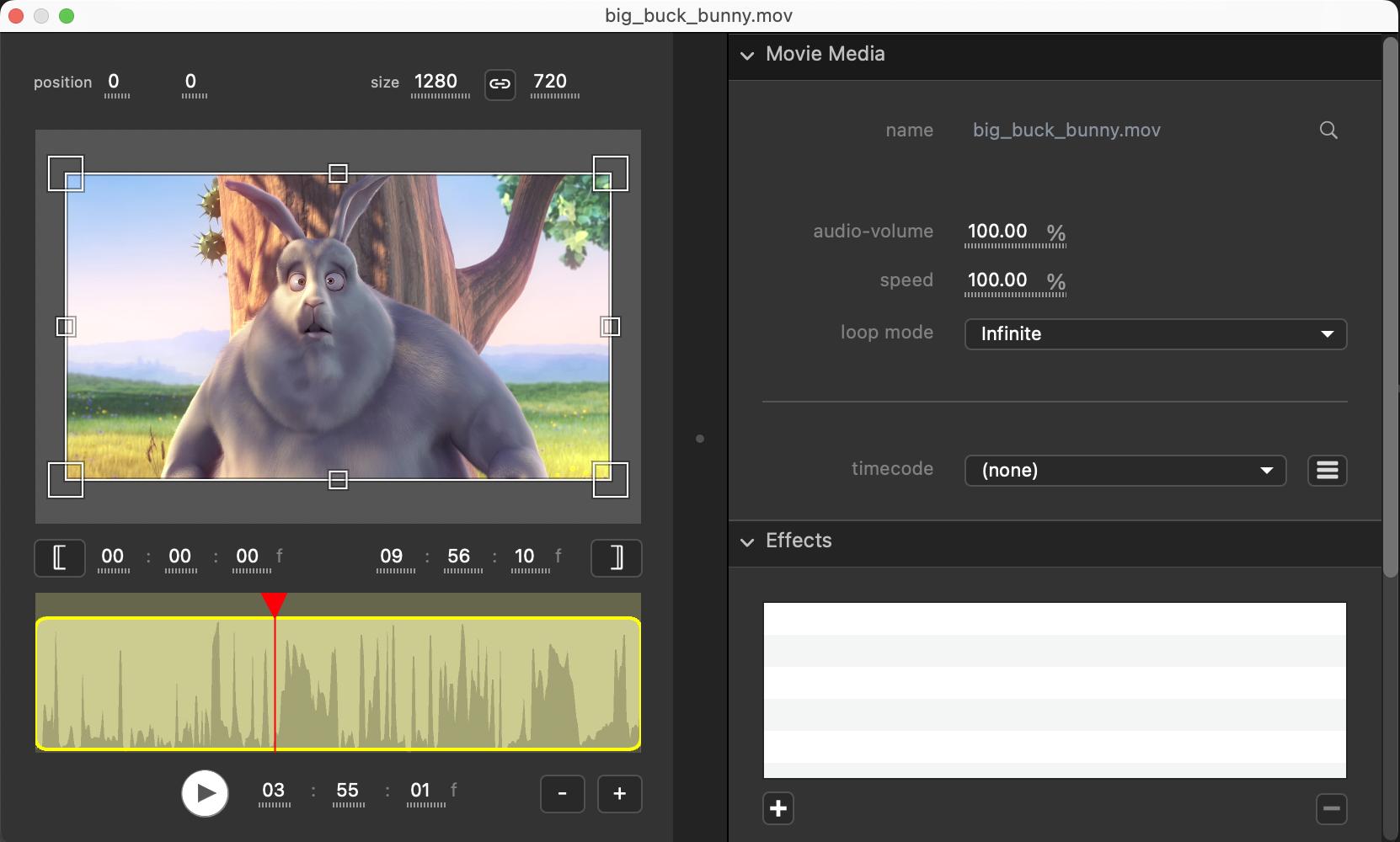Click the speed percentage field
1400x842 pixels.
997,280
